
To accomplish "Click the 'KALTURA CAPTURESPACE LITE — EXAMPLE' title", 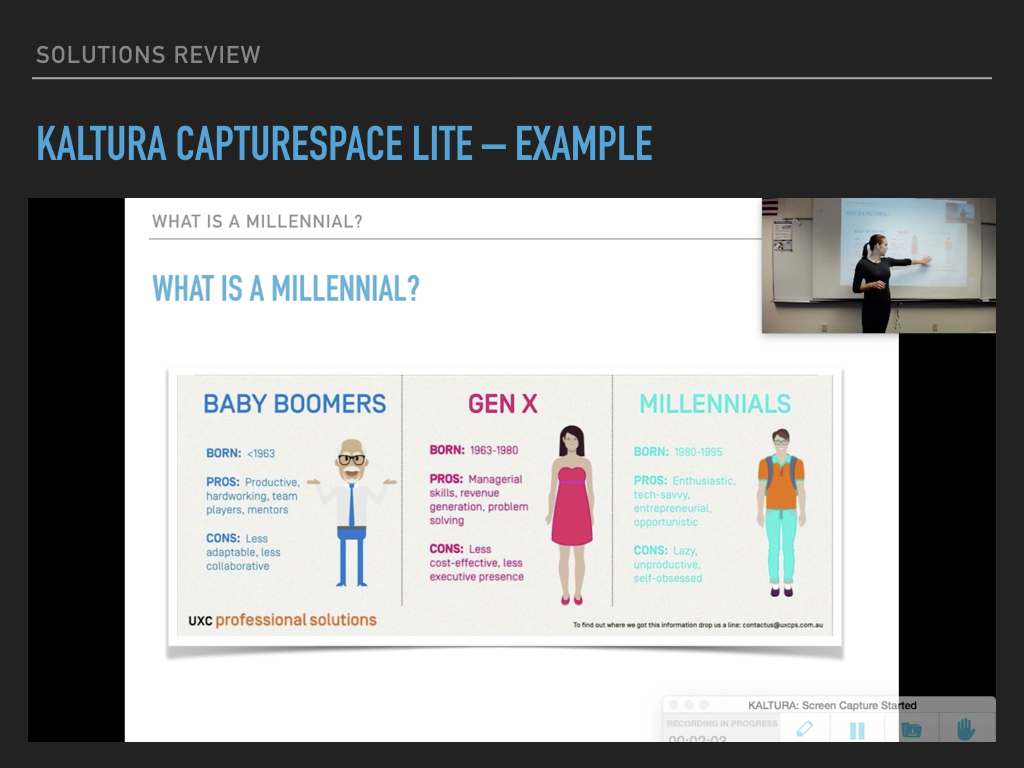I will click(344, 144).
